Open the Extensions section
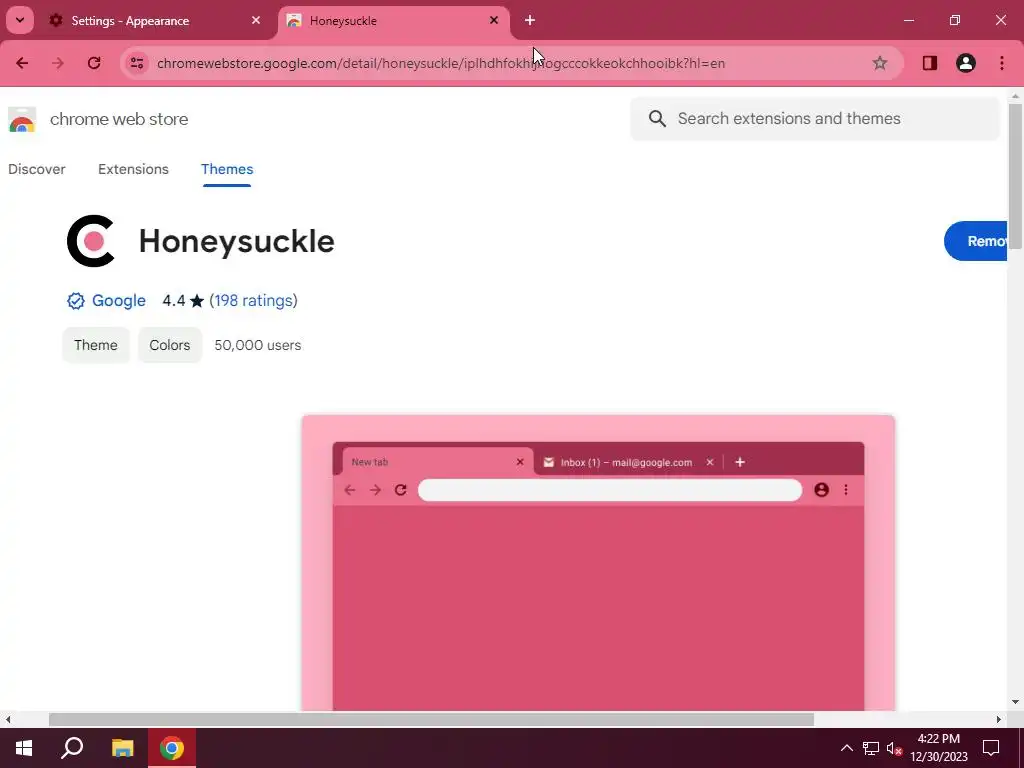This screenshot has width=1024, height=768. tap(133, 169)
